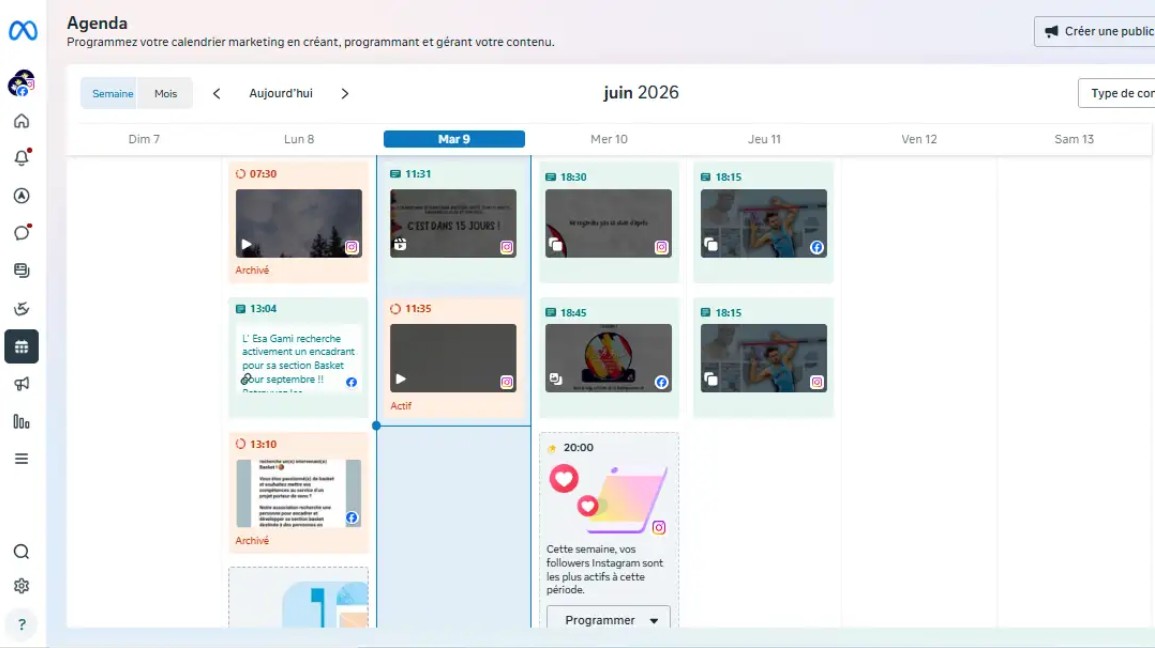Open the Type de contenu dropdown
The image size is (1155, 648).
[1118, 94]
